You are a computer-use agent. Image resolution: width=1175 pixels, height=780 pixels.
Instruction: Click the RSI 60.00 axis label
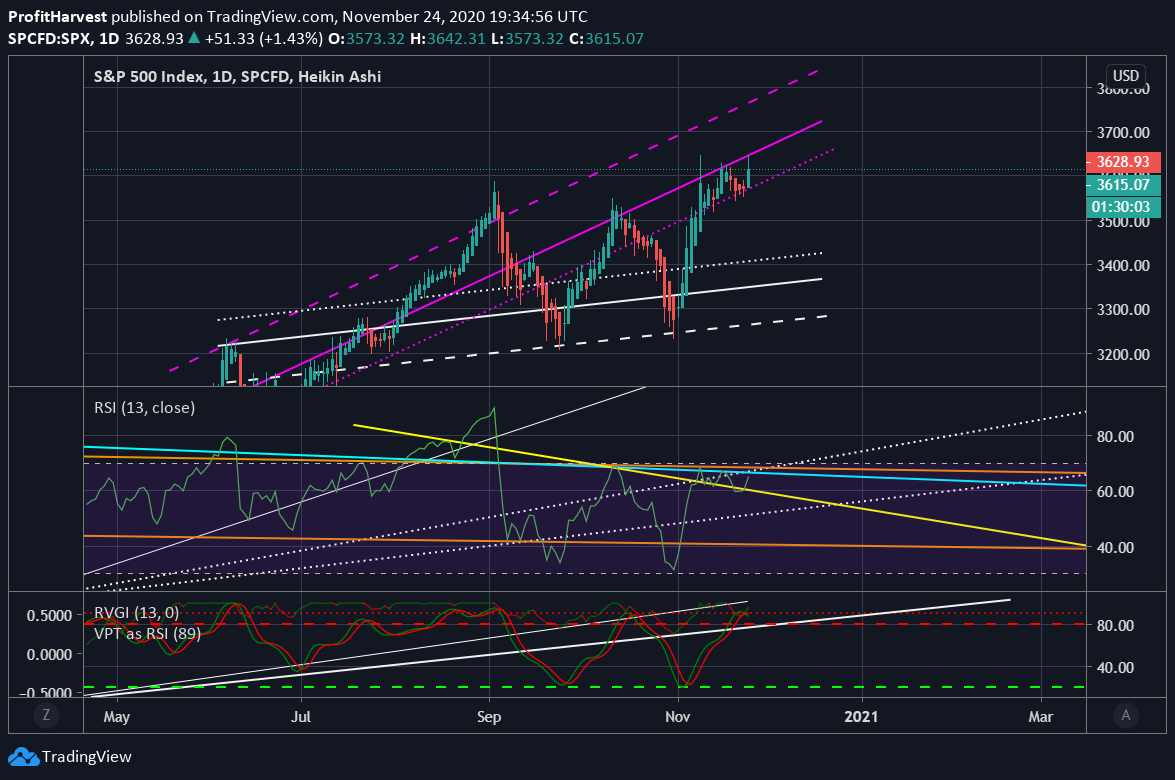point(1115,492)
